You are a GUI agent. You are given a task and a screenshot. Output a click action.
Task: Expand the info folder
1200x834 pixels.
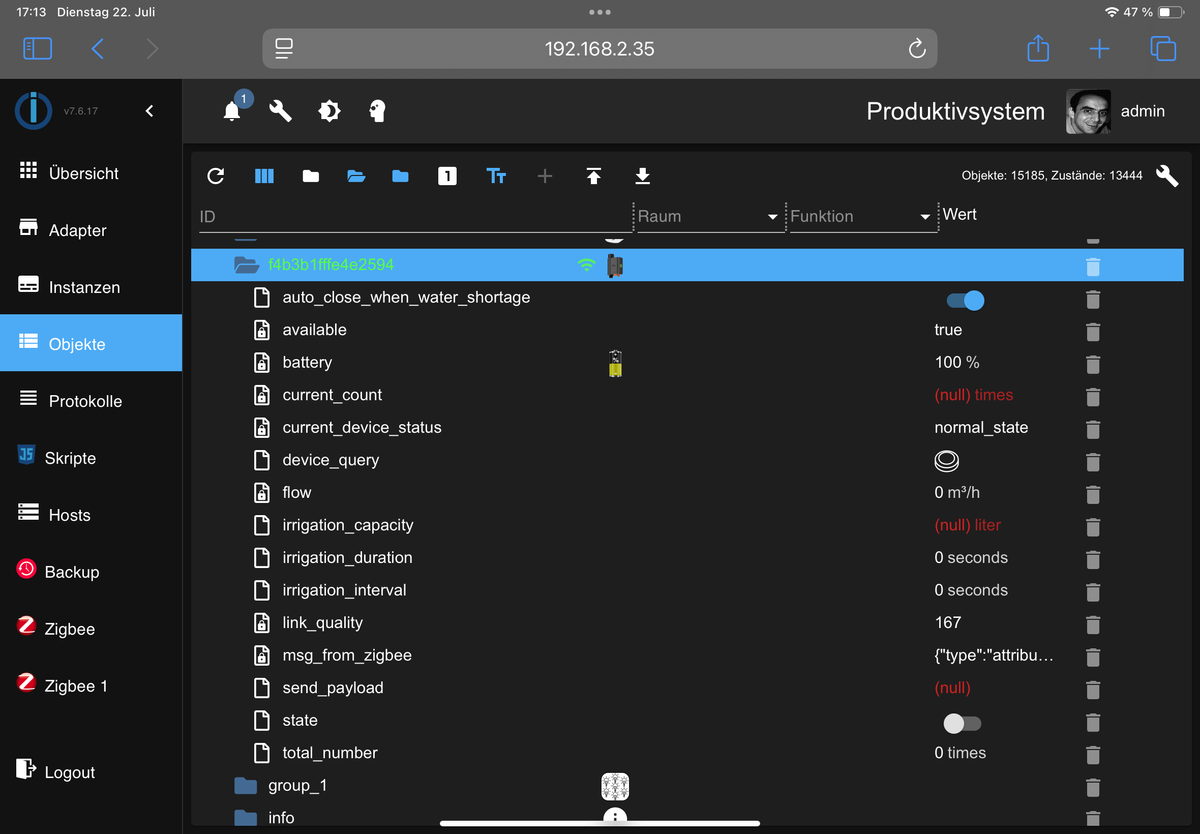245,818
